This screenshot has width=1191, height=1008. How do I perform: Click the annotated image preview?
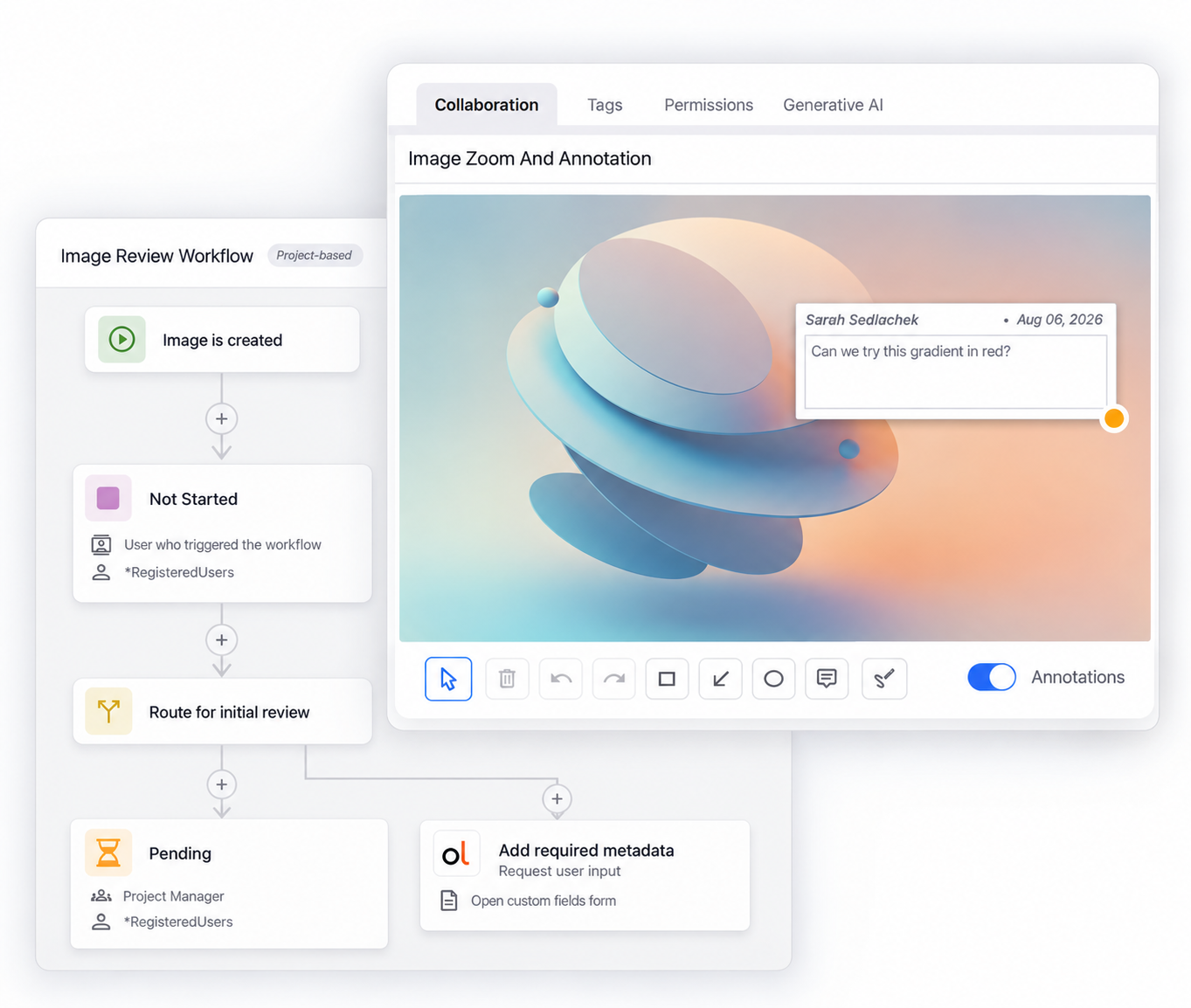click(774, 418)
